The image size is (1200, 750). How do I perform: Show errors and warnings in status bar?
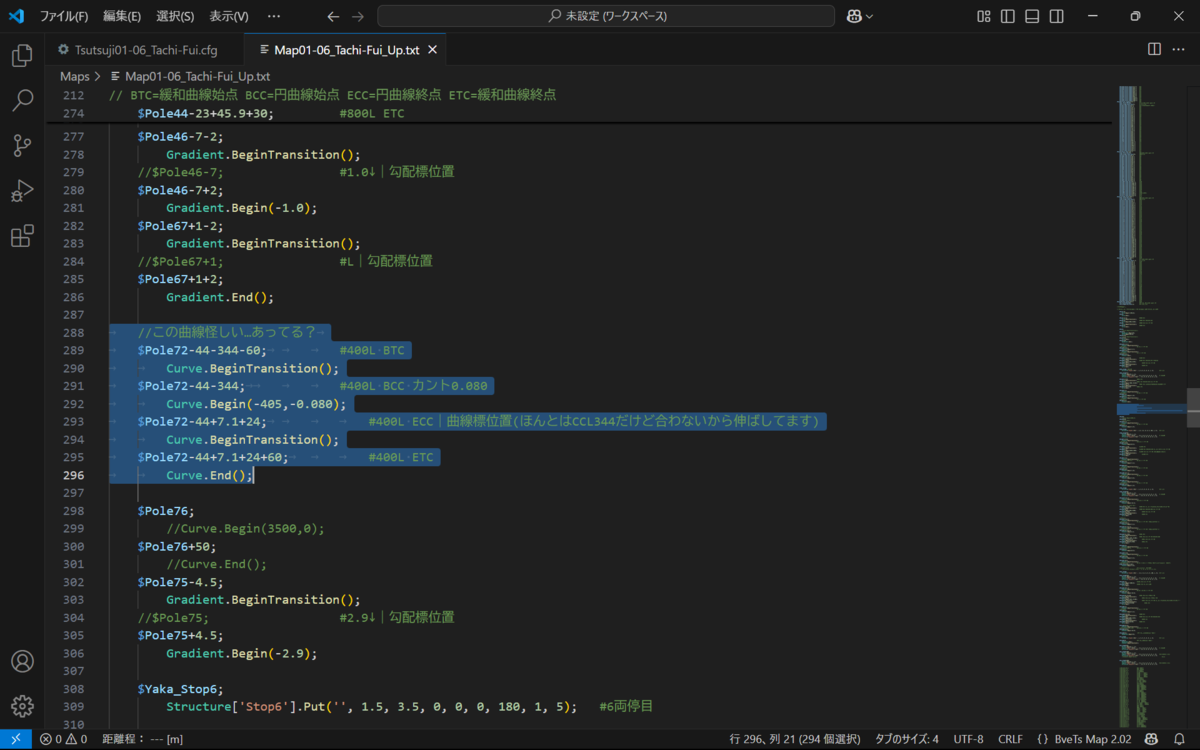coord(63,739)
